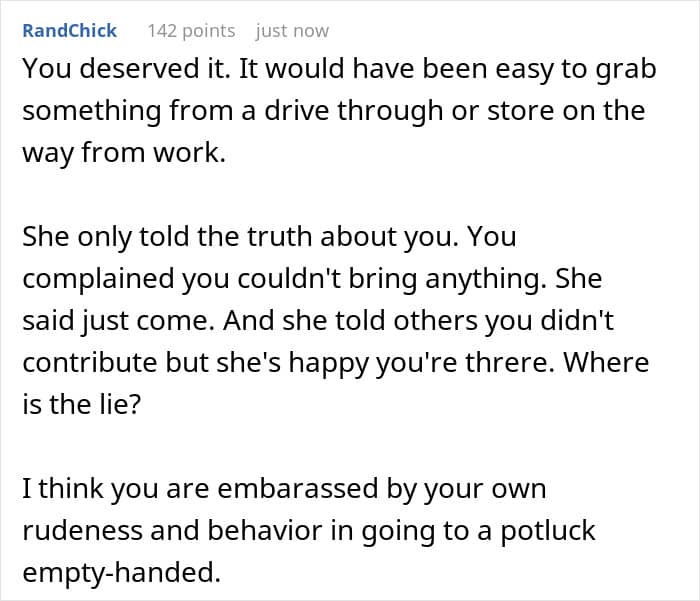
Task: Open the RandChick user profile
Action: (x=70, y=31)
